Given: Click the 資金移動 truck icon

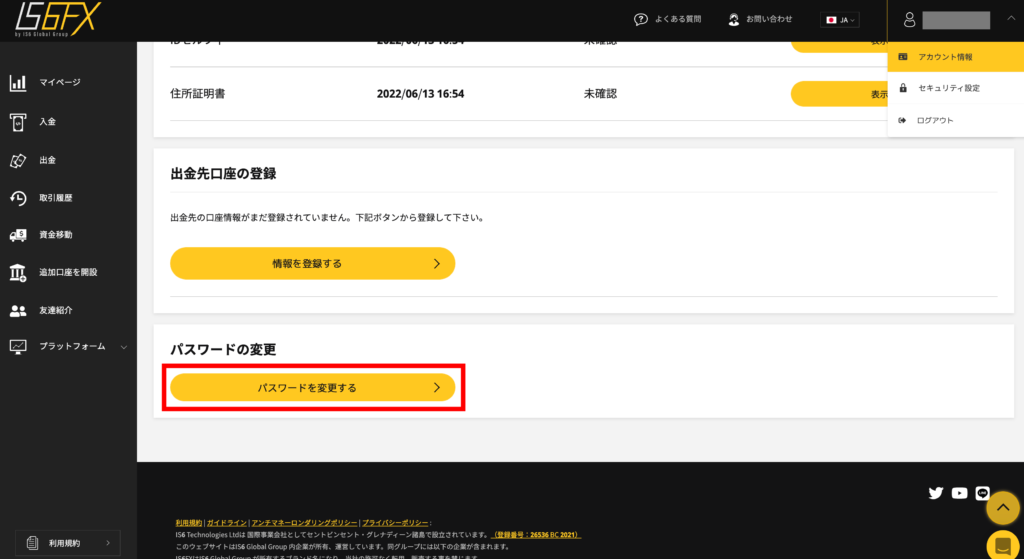Looking at the screenshot, I should click(18, 235).
